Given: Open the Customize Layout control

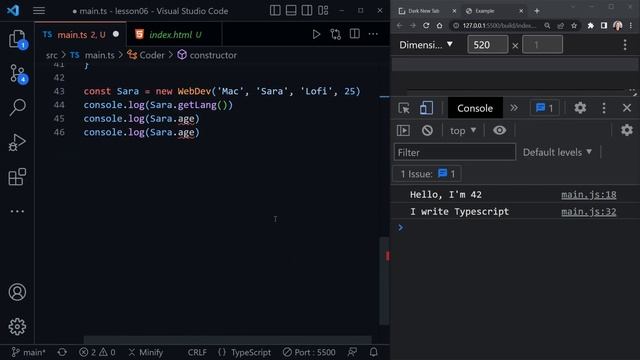Looking at the screenshot, I should (x=323, y=11).
